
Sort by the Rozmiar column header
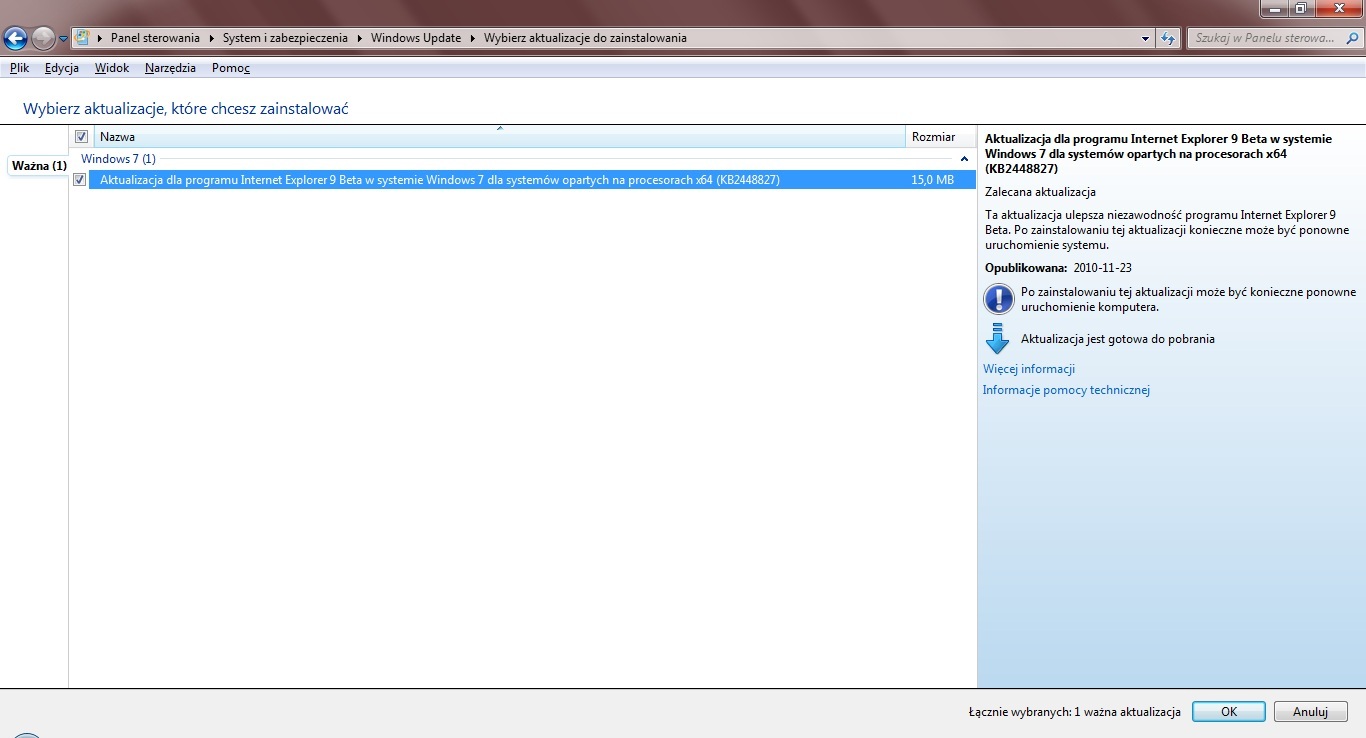click(940, 137)
